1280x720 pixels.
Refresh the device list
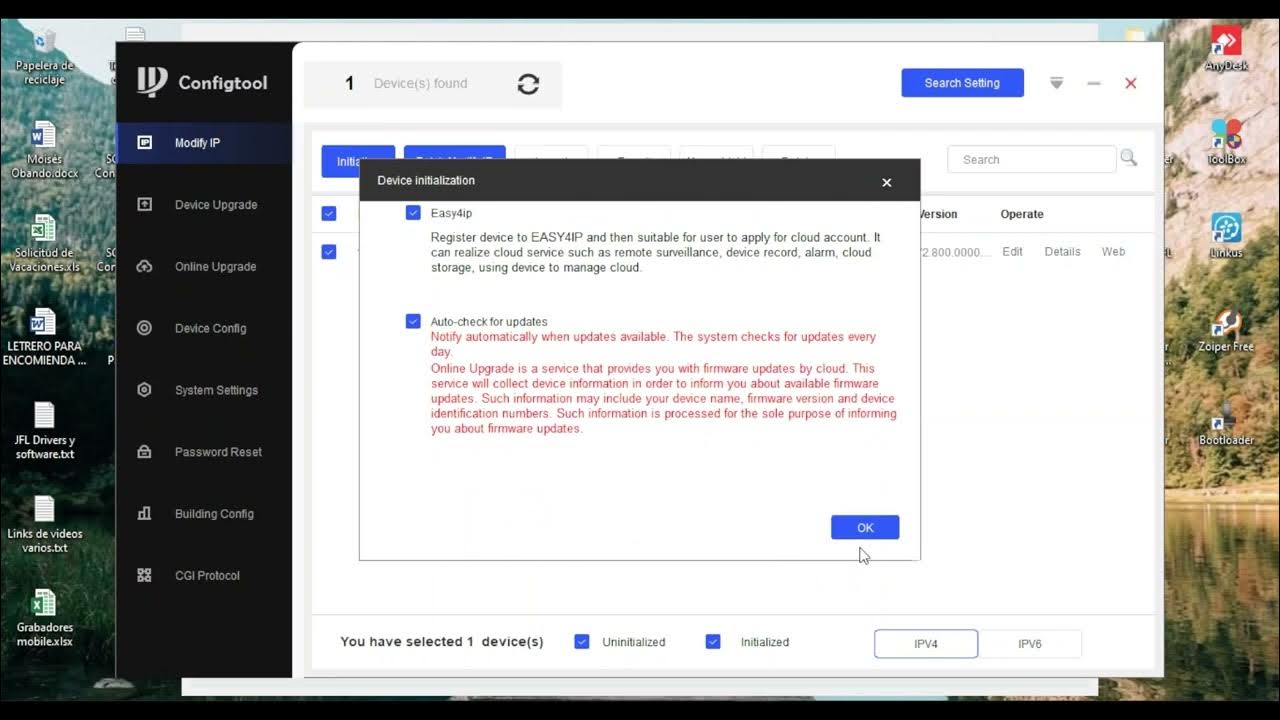(528, 84)
